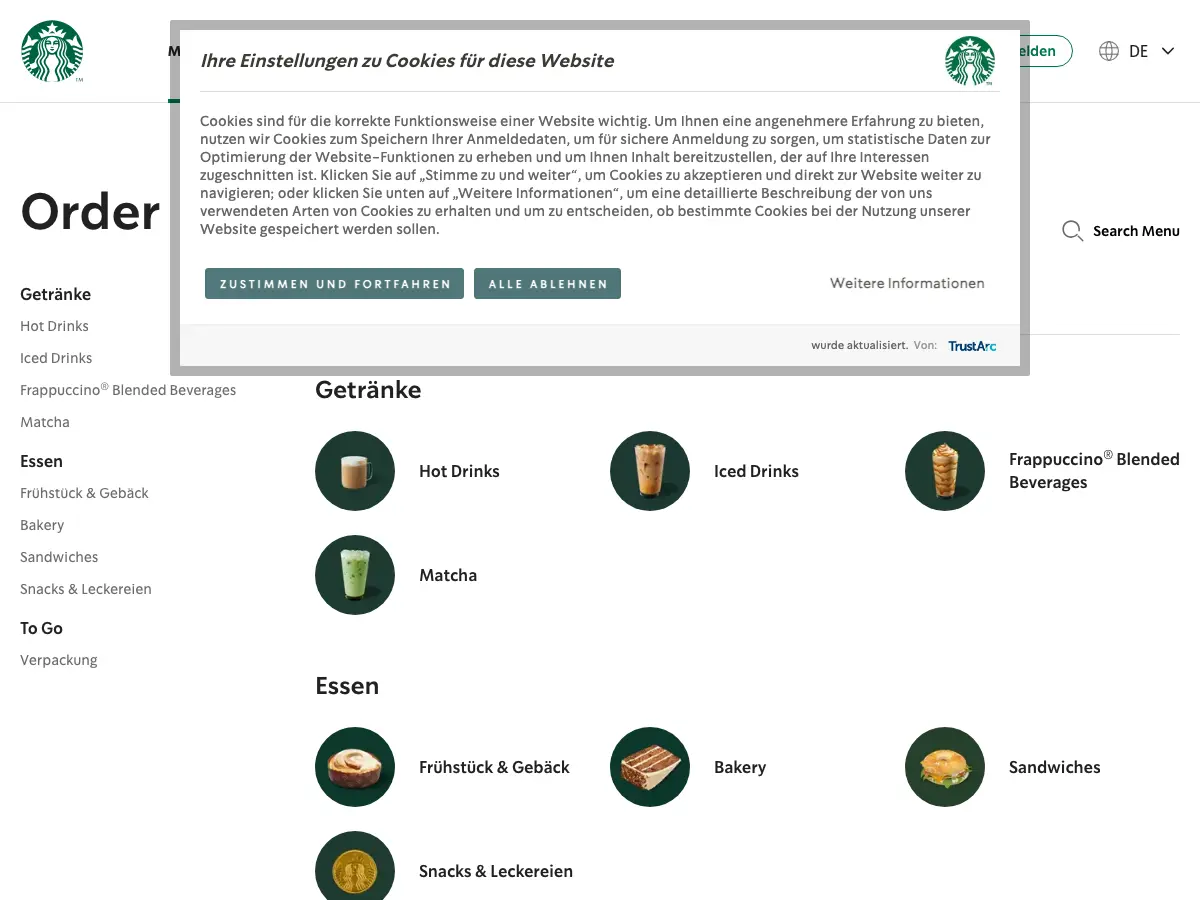Click the partially hidden Anmelden button
The height and width of the screenshot is (900, 1200).
coord(1046,51)
